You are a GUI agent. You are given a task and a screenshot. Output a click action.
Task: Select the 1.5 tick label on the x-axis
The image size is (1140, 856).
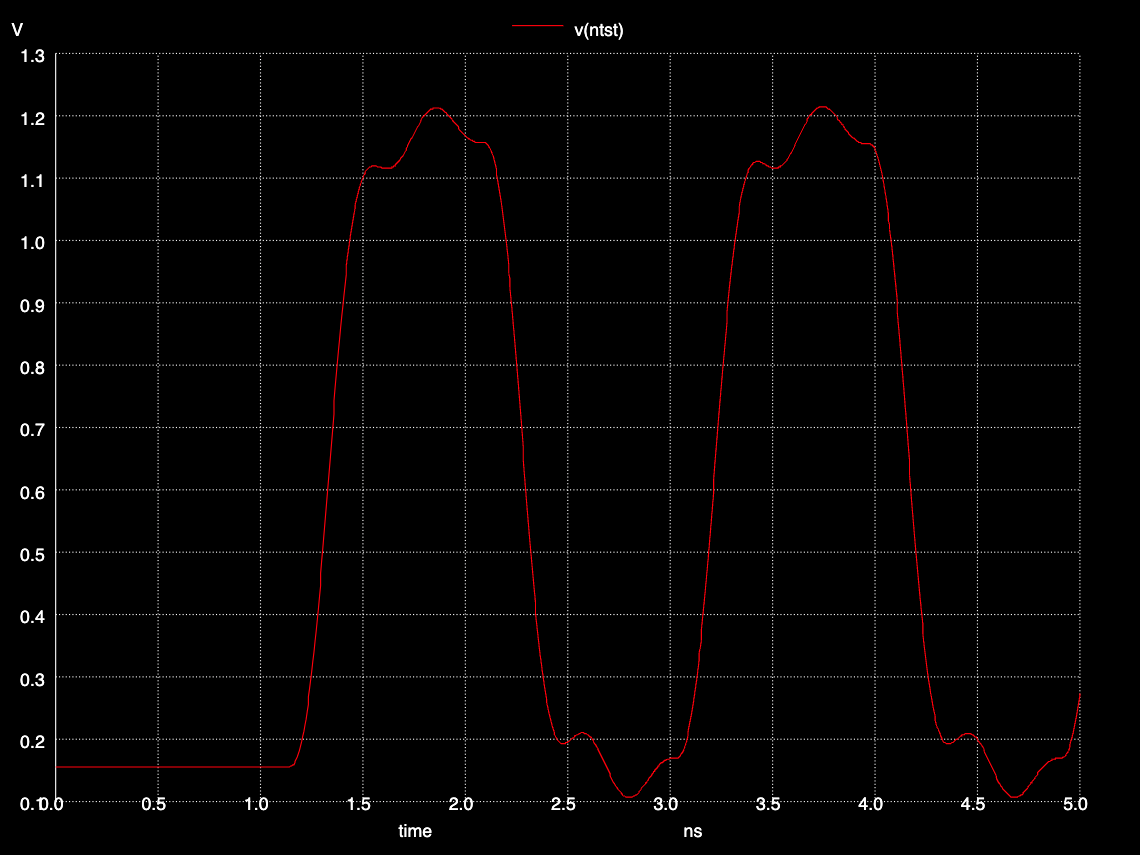[359, 804]
